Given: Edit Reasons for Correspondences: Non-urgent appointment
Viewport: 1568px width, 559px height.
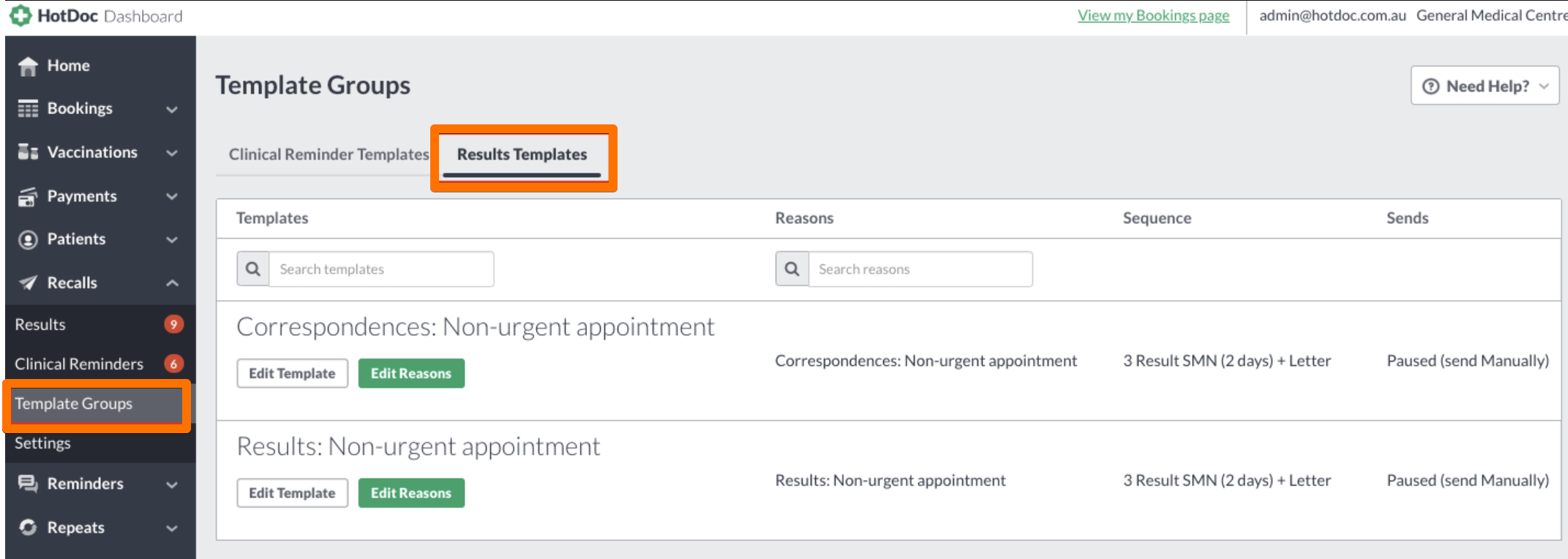Looking at the screenshot, I should [411, 373].
